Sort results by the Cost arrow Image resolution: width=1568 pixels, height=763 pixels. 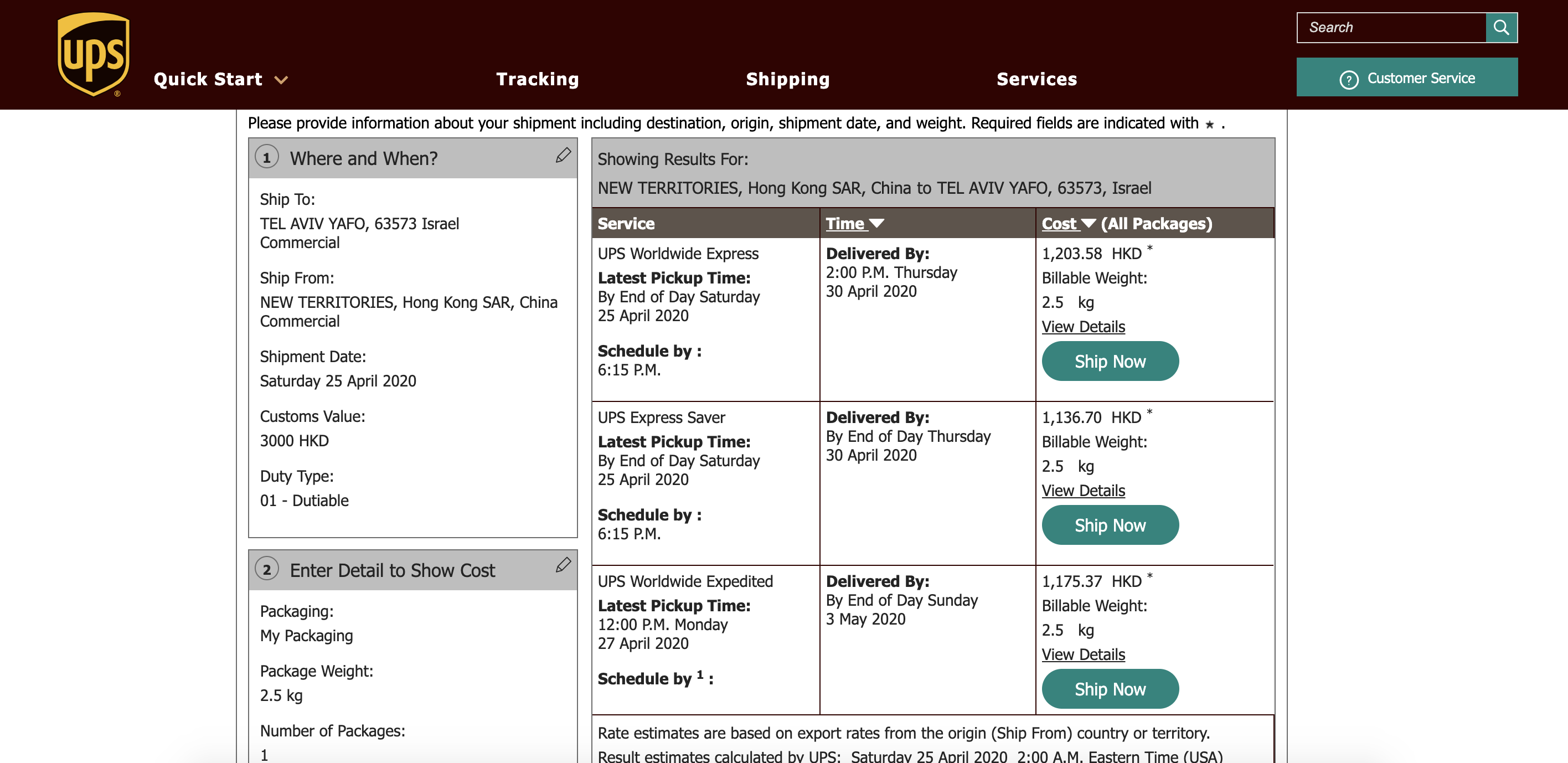(x=1089, y=224)
